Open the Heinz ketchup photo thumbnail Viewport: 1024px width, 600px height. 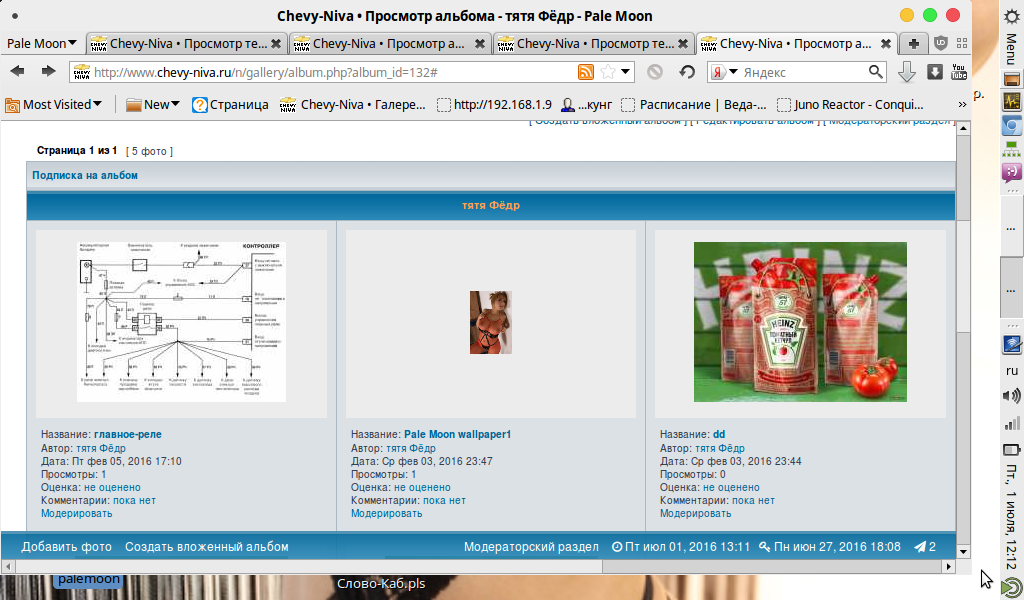(800, 322)
